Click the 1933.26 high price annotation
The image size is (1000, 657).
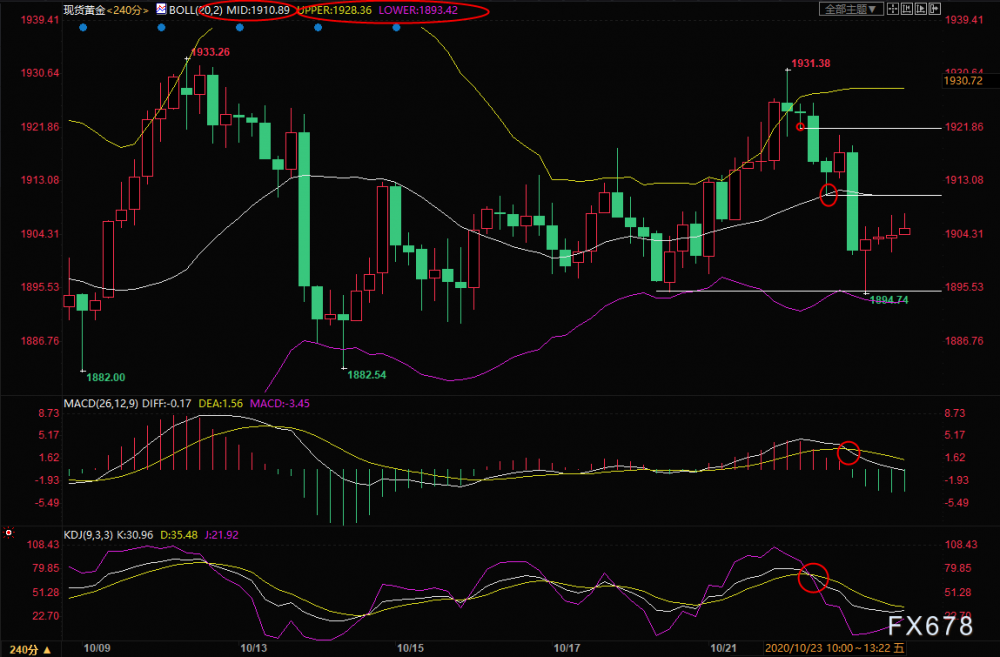210,52
